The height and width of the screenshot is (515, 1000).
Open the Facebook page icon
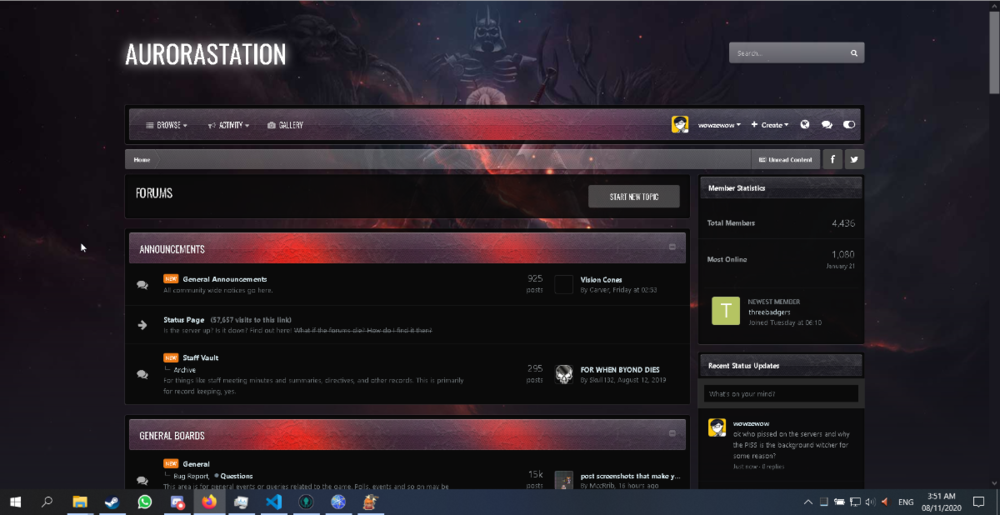(x=832, y=159)
